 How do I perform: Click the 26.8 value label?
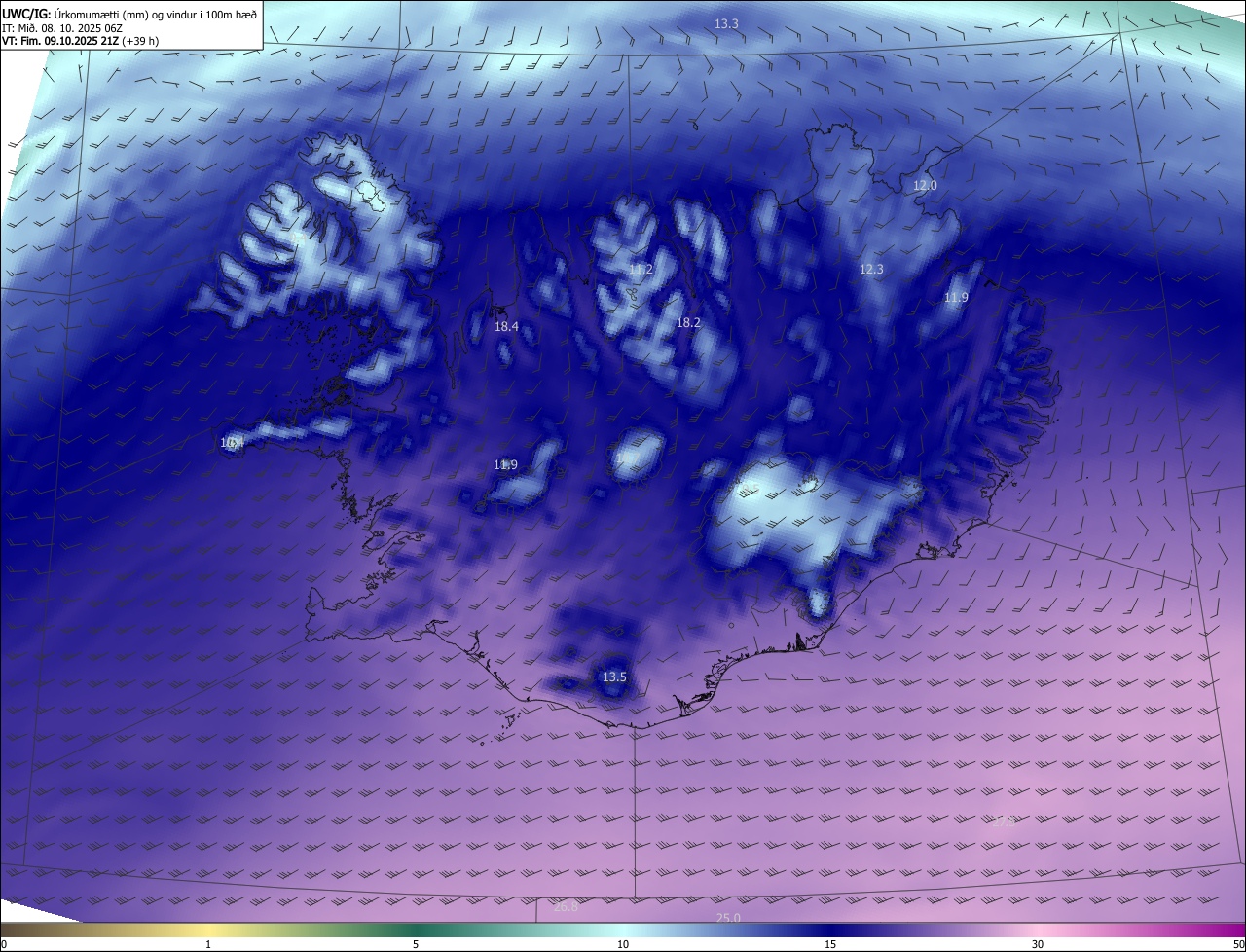tap(566, 906)
